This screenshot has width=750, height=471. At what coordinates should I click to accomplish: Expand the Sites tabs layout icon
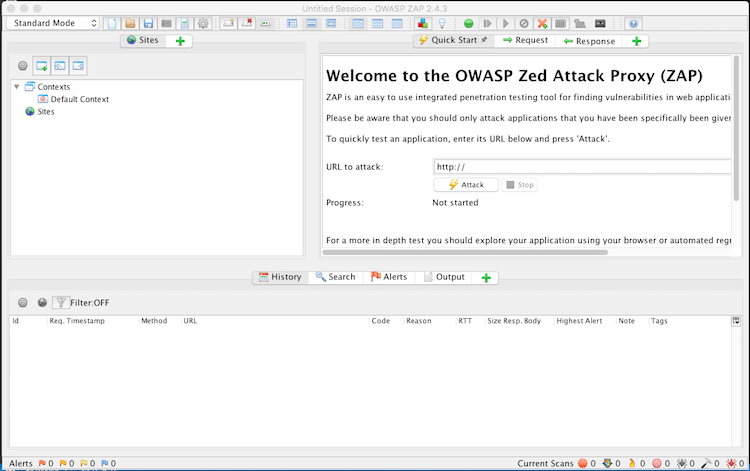tap(292, 23)
